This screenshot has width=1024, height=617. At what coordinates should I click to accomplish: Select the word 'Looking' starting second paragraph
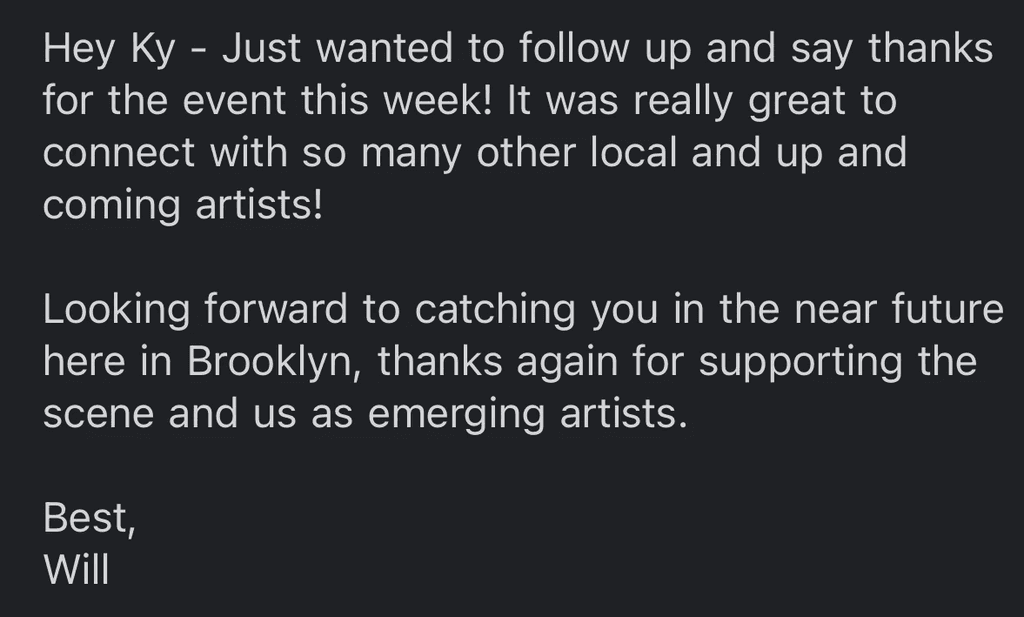click(x=116, y=311)
